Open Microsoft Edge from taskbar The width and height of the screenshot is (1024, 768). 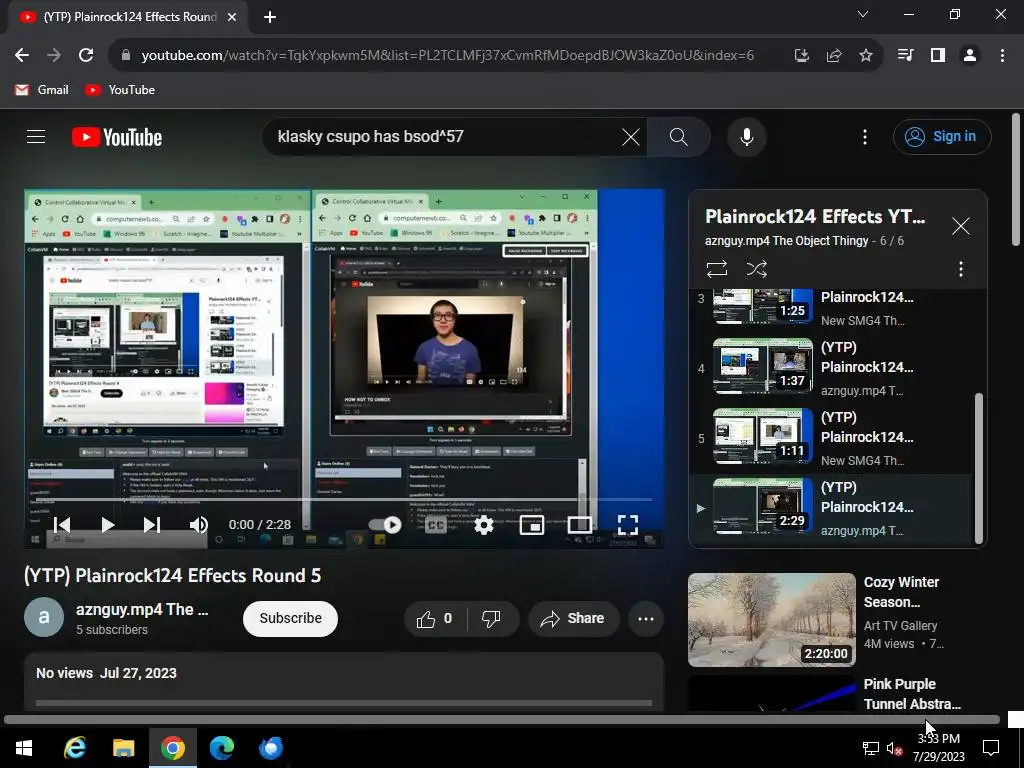pos(221,748)
